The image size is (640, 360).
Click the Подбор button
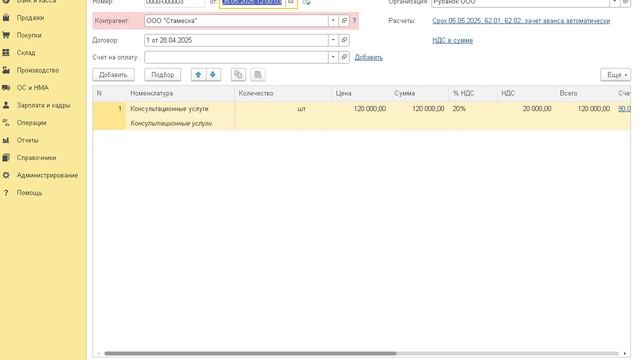(x=162, y=75)
